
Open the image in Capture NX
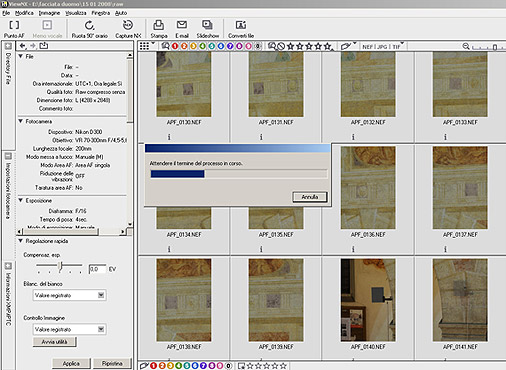[128, 25]
